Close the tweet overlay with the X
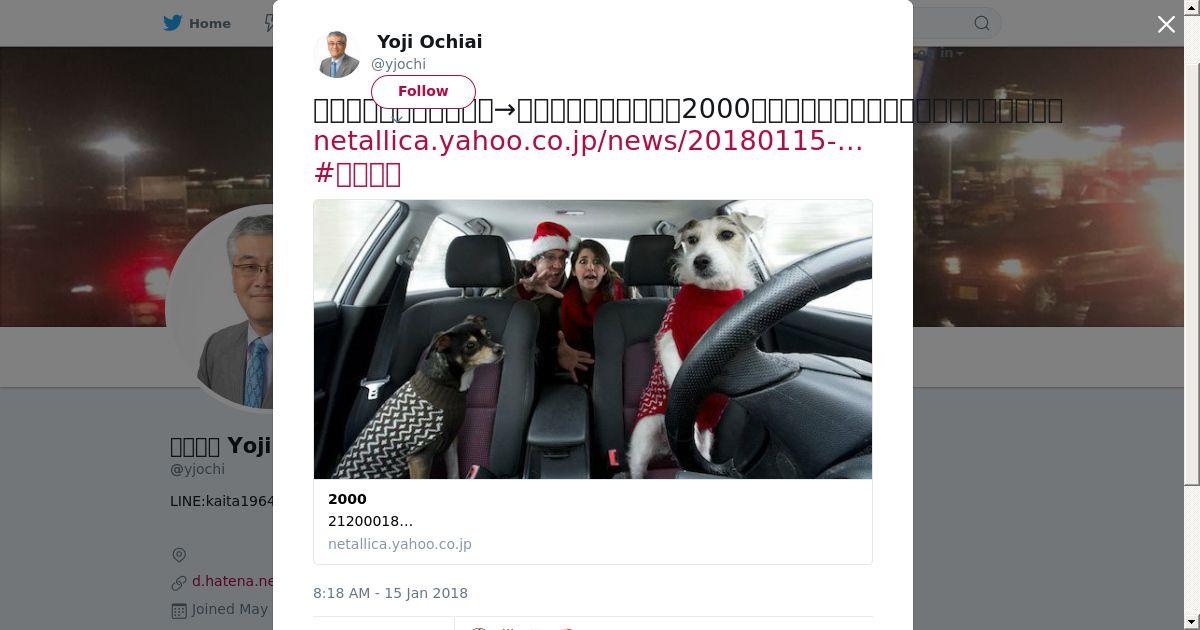1200x630 pixels. 1166,25
